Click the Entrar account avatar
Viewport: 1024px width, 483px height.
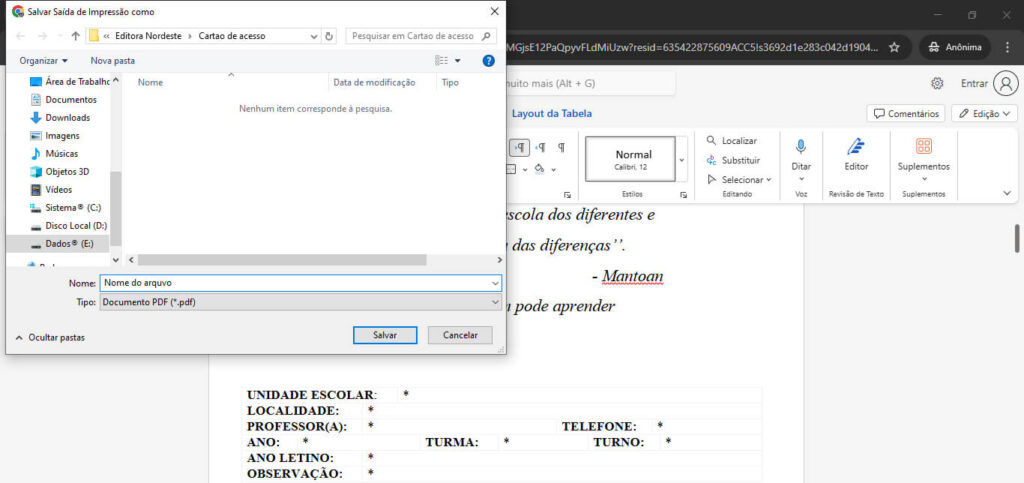pos(1006,84)
